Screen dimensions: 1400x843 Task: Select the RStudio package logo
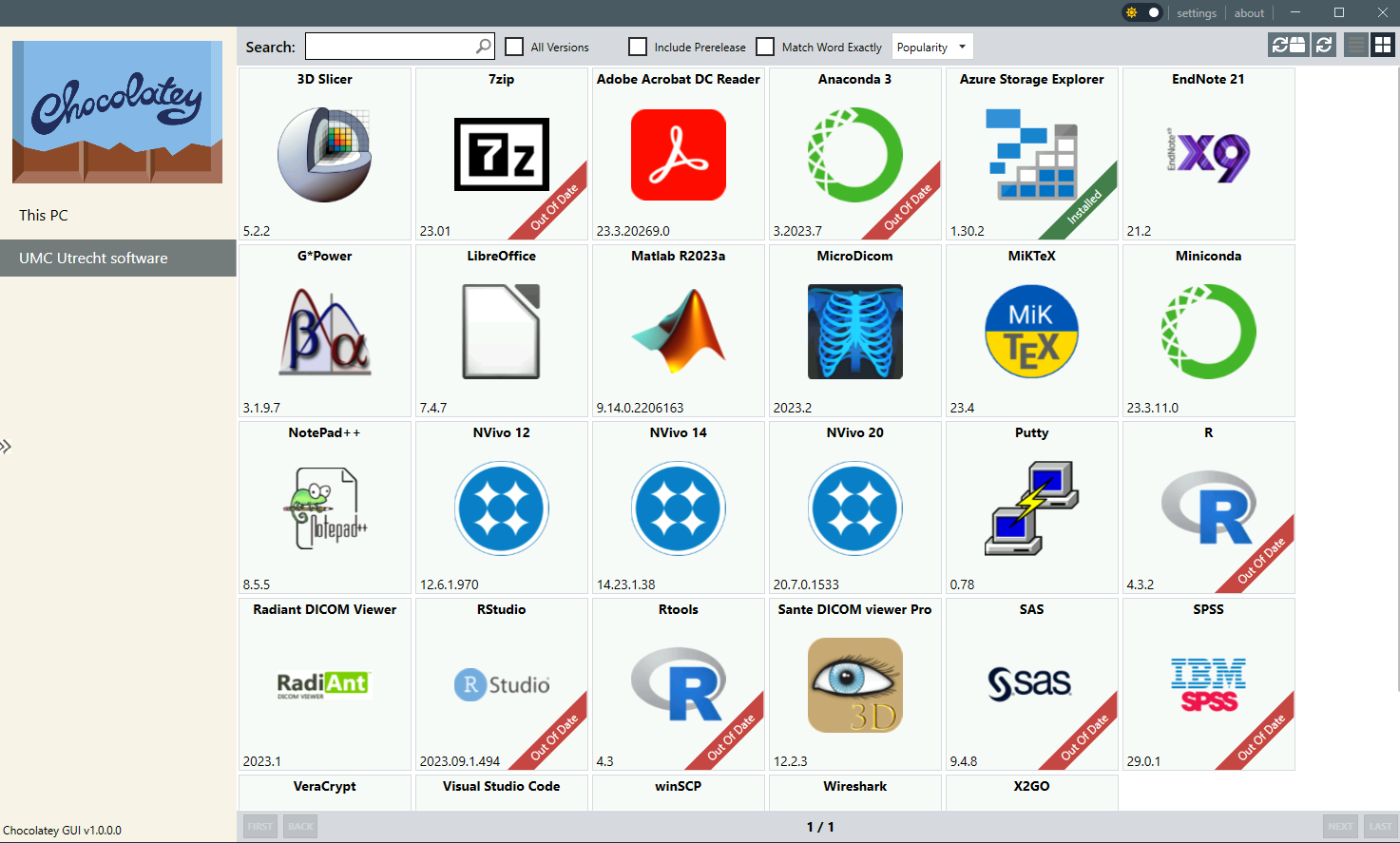pyautogui.click(x=502, y=685)
